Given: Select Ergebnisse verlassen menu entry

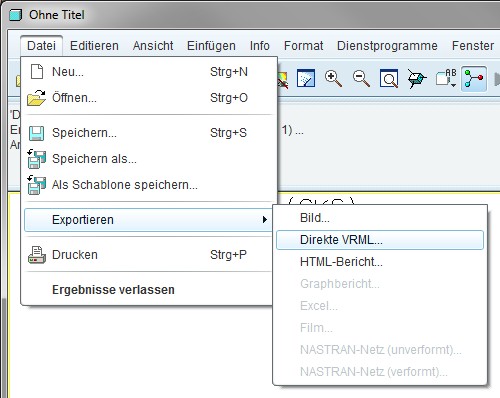Looking at the screenshot, I should tap(149, 290).
